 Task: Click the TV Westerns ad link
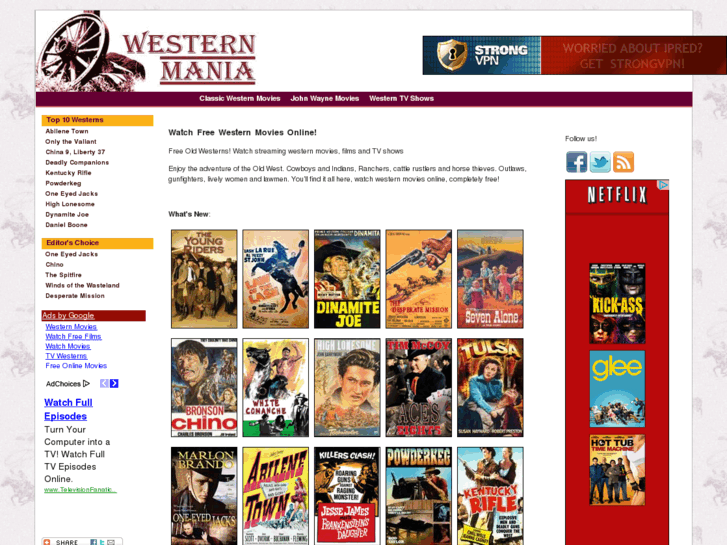click(x=66, y=356)
